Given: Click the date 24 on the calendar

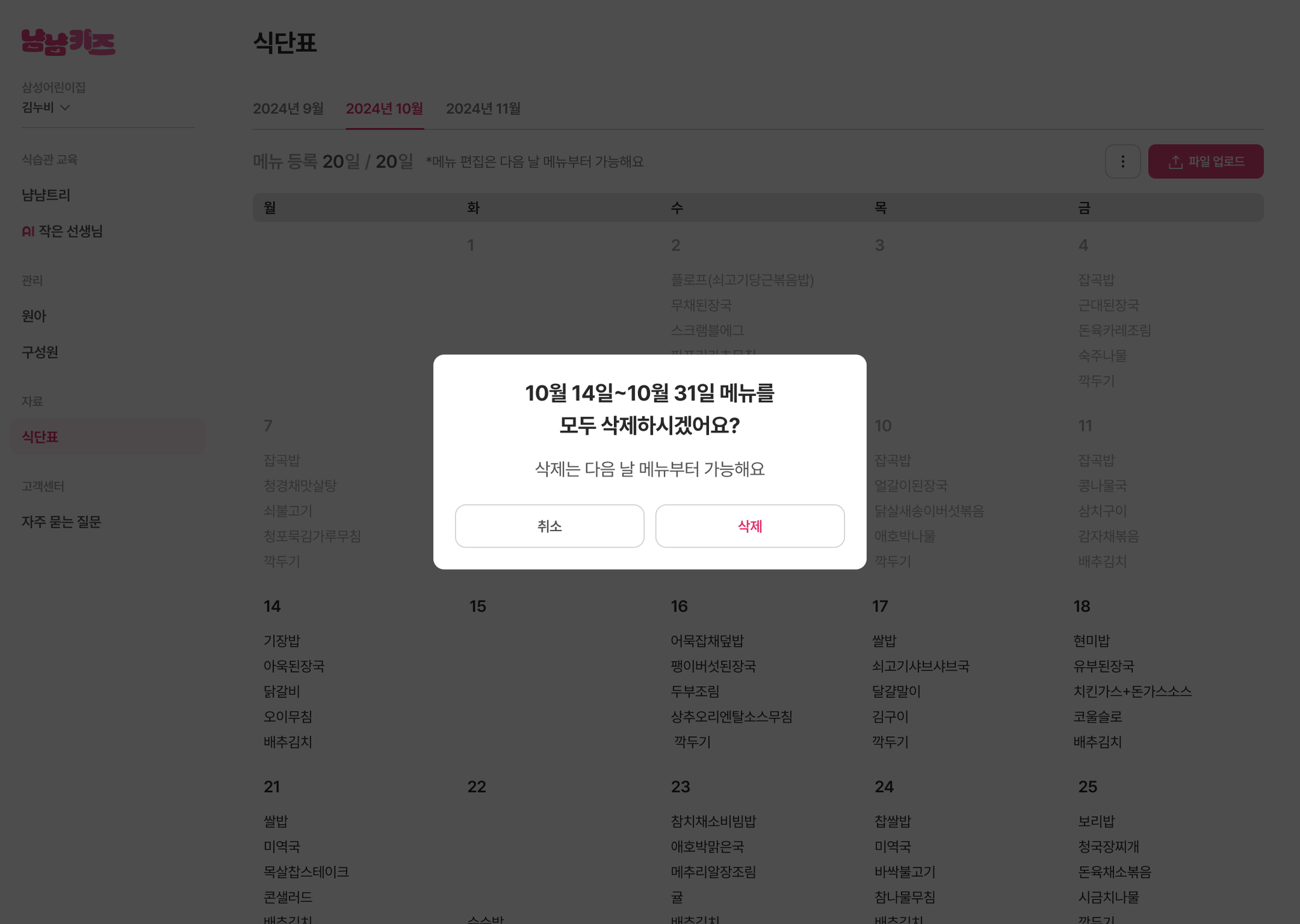Looking at the screenshot, I should 884,787.
